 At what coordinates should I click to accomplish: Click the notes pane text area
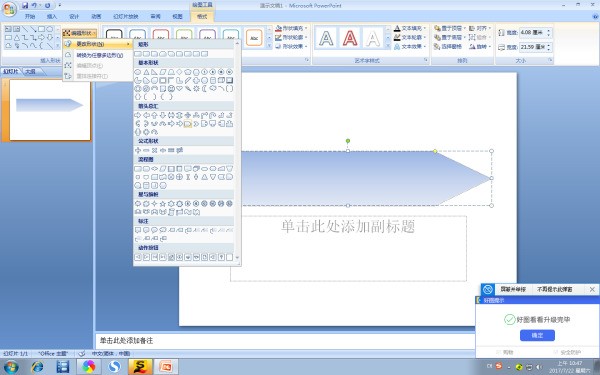[285, 341]
